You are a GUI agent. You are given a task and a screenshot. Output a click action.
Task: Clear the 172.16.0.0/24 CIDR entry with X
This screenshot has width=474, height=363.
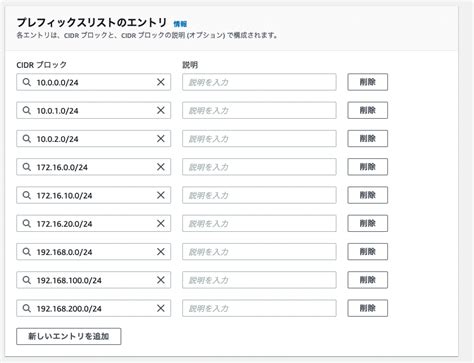(x=161, y=167)
